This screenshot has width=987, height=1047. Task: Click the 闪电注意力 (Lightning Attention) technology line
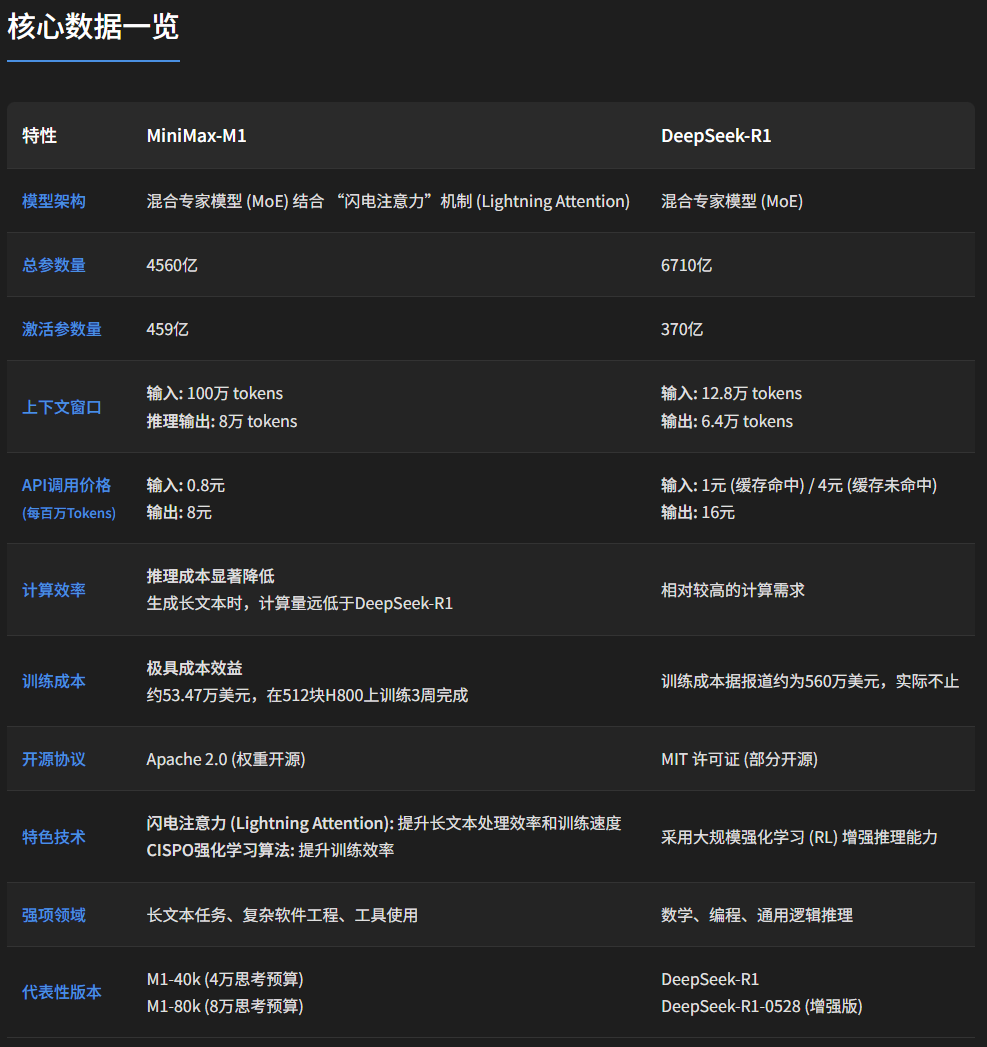(x=384, y=823)
